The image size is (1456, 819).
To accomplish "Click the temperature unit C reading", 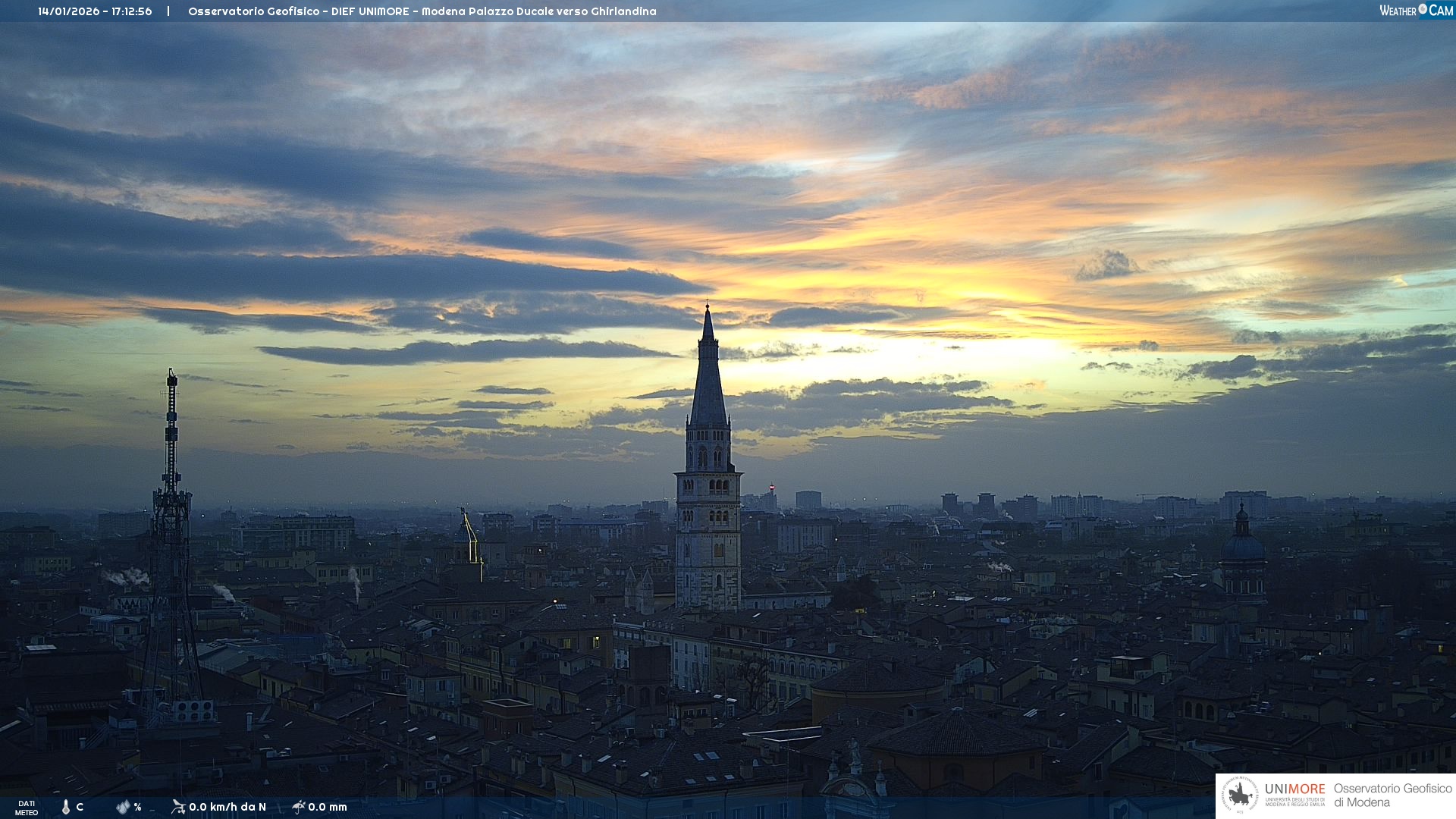I will (x=80, y=807).
